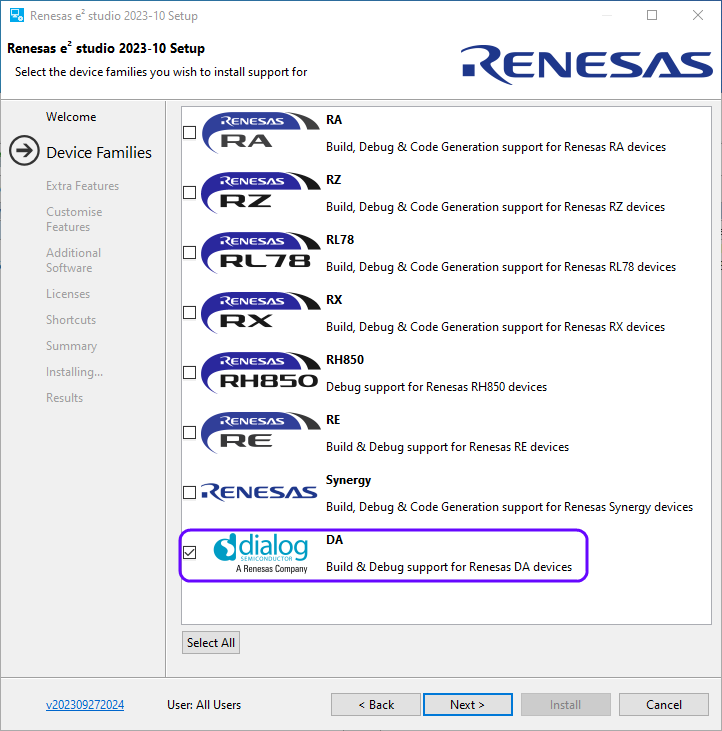This screenshot has height=731, width=722.
Task: Check the Synergy device family checkbox
Action: (190, 493)
